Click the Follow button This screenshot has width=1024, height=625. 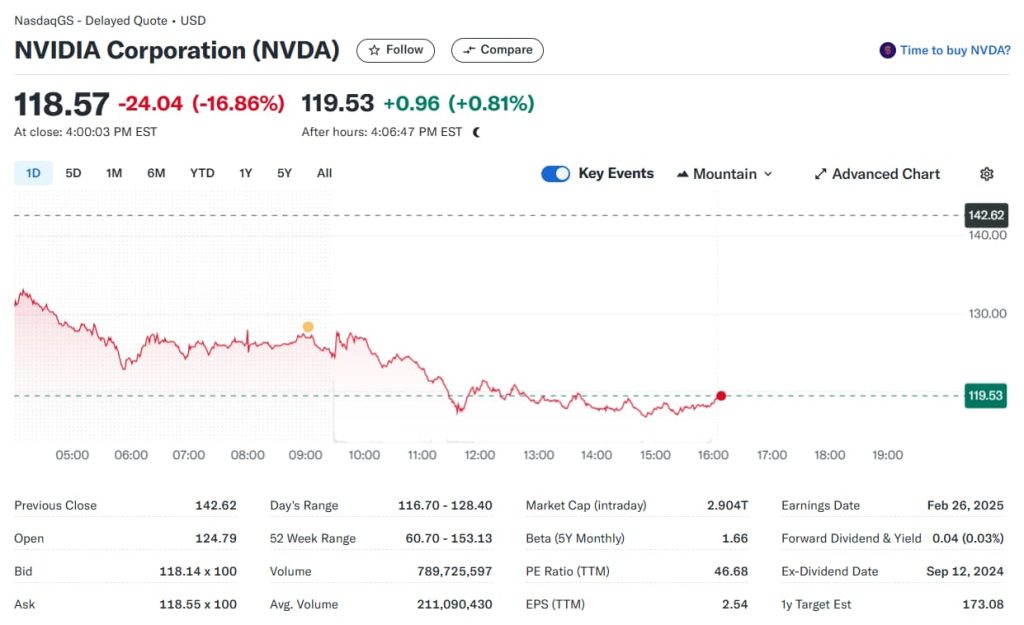395,50
